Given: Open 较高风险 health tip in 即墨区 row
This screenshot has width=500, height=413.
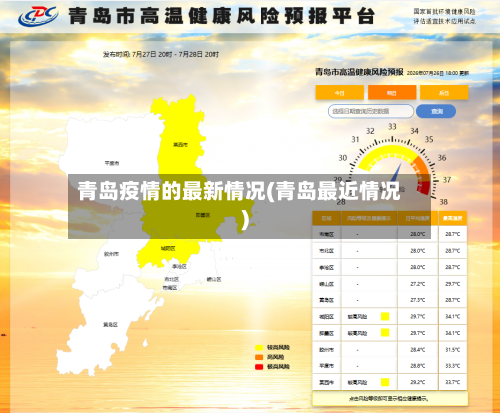Looking at the screenshot, I should (x=357, y=333).
